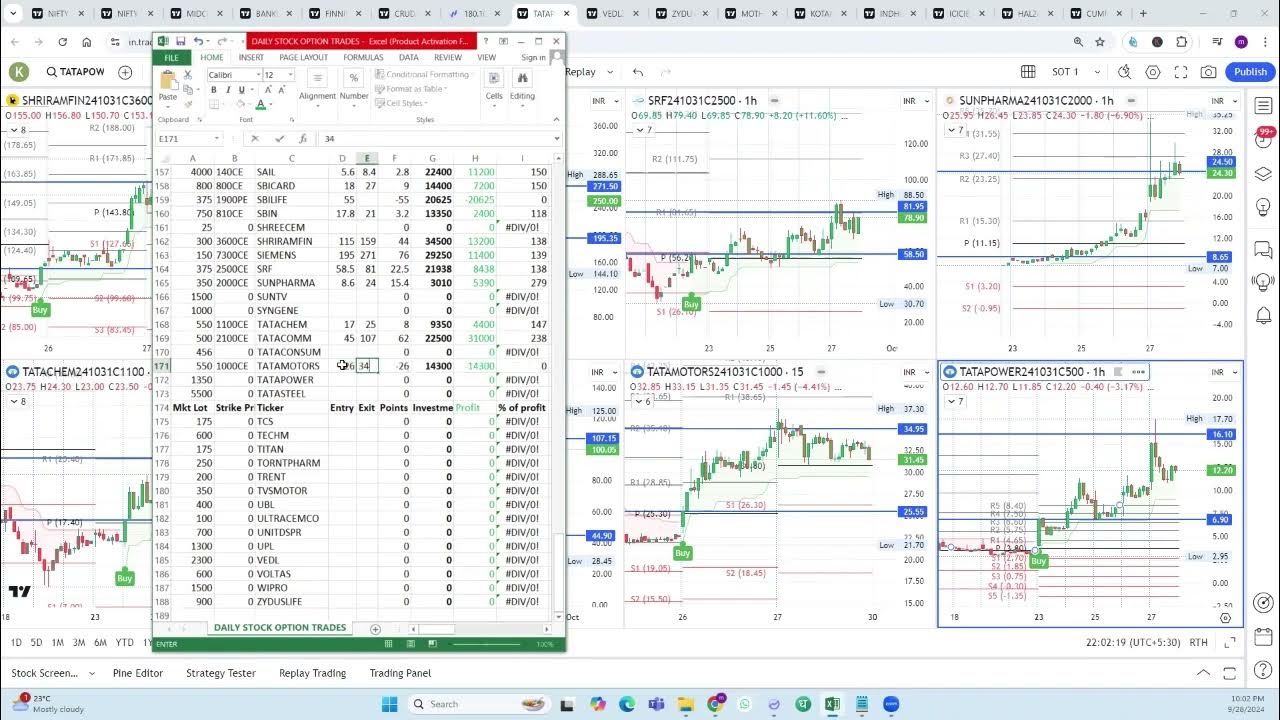
Task: Click the Insert Function fx icon
Action: pos(302,139)
